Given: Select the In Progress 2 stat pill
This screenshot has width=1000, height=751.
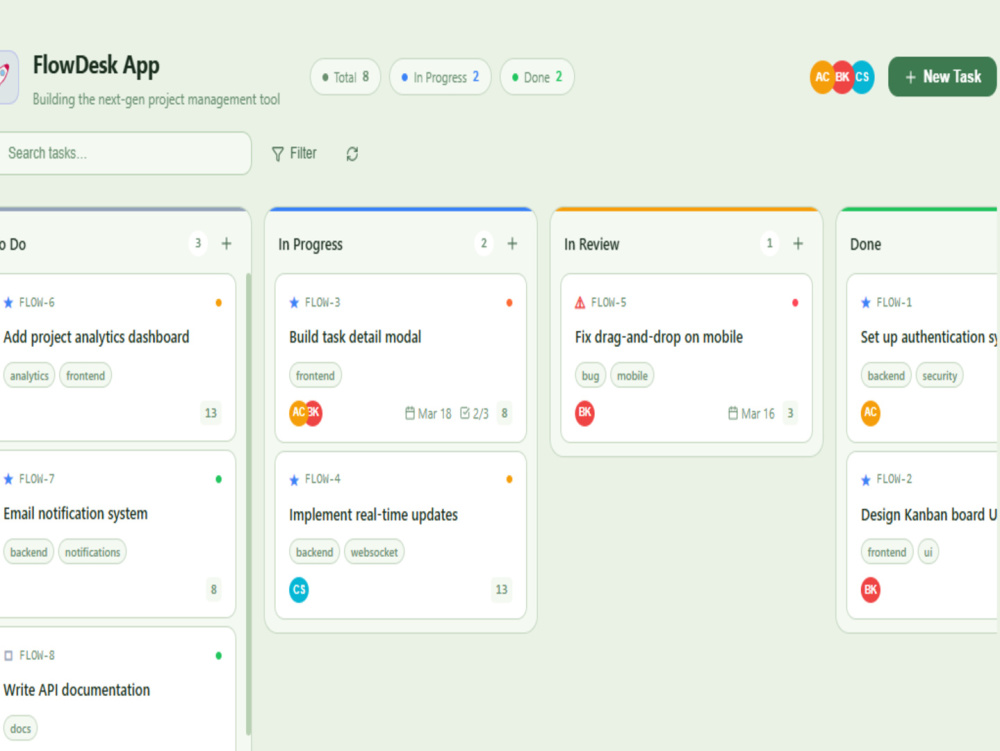Looking at the screenshot, I should point(440,77).
